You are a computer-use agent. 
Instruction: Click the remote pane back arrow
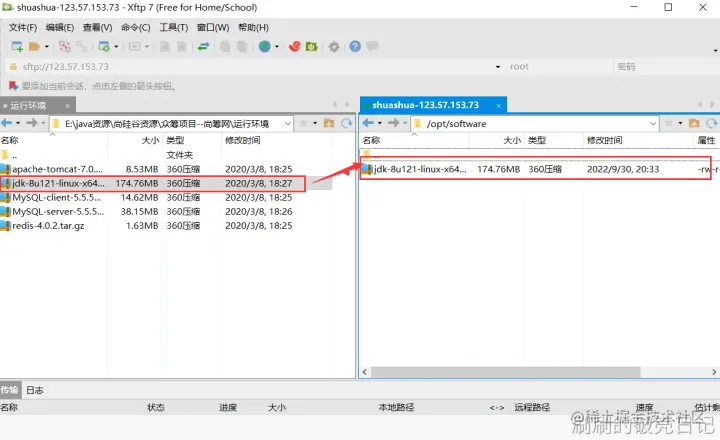tap(368, 123)
